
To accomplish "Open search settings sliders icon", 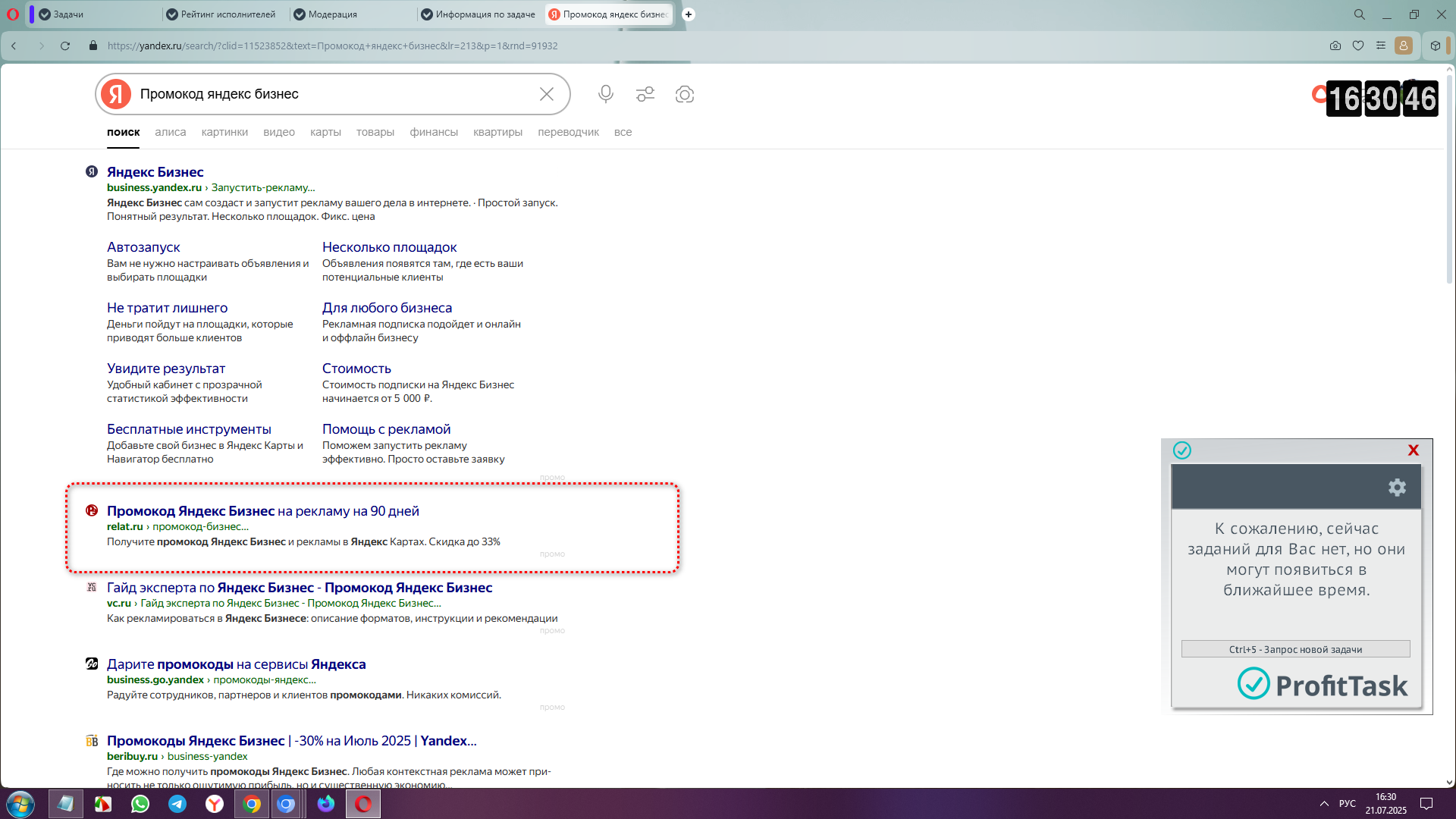I will point(645,94).
